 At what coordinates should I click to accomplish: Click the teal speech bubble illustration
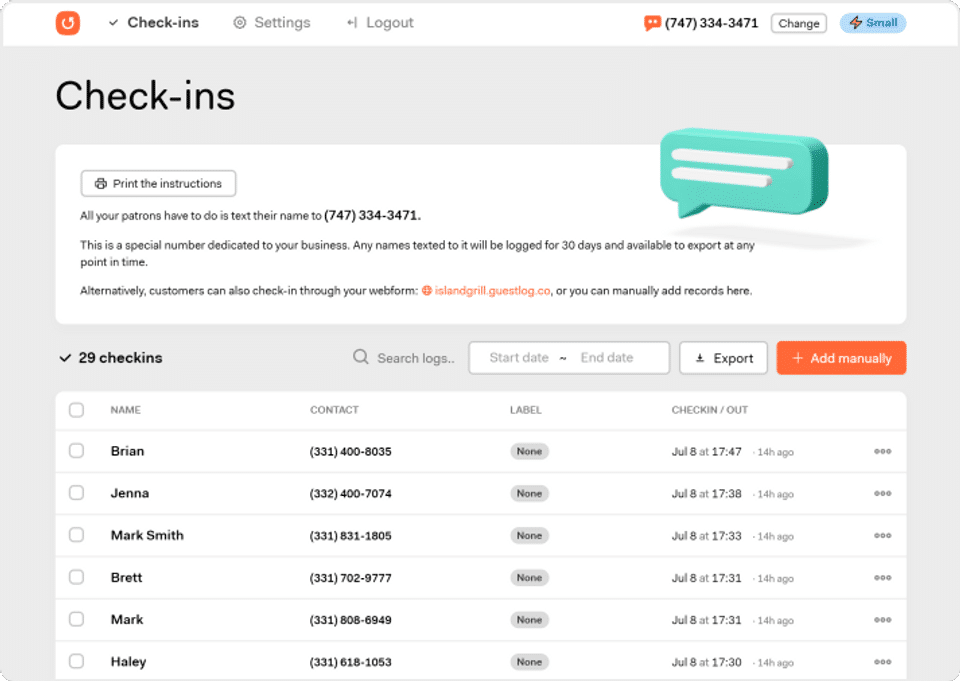(744, 173)
